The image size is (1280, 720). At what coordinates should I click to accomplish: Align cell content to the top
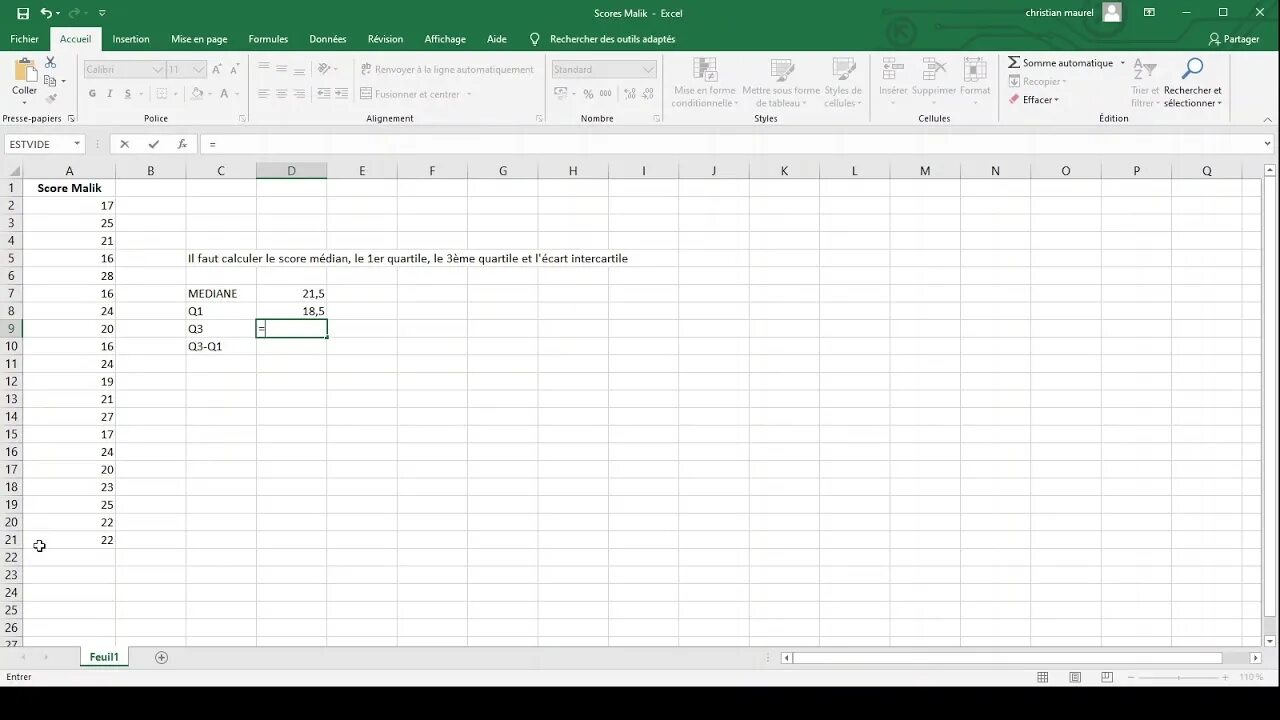(x=264, y=69)
